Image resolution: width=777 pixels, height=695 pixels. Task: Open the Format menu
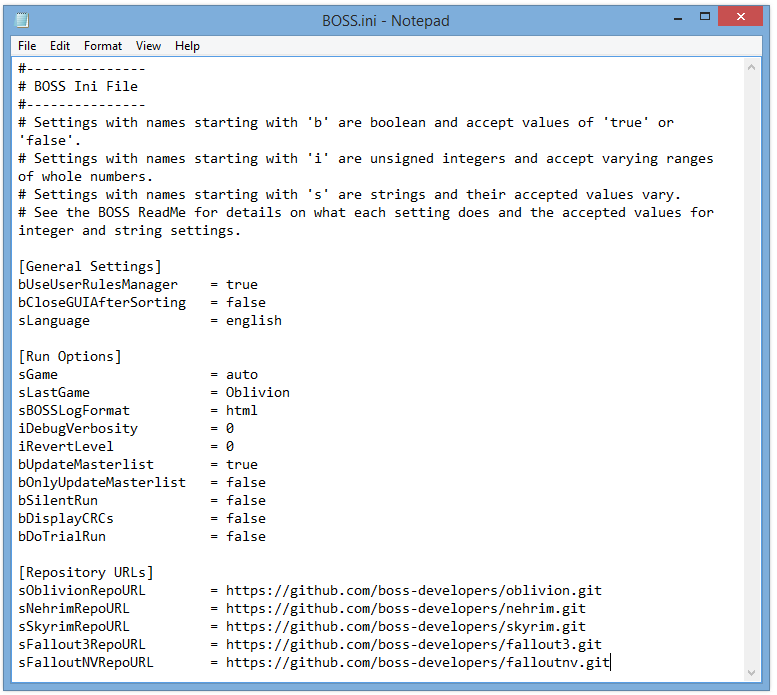(x=103, y=46)
